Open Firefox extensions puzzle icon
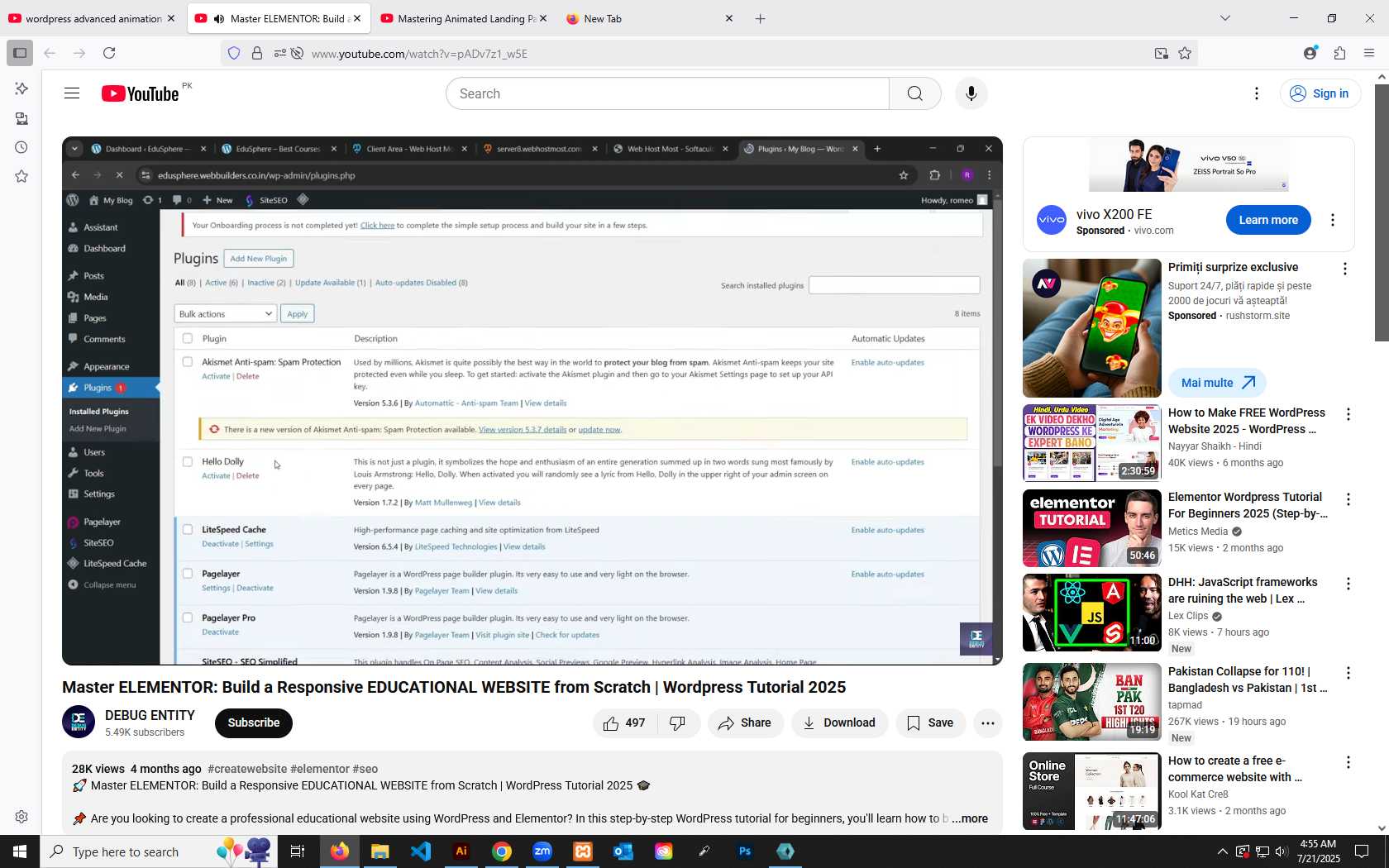 [x=1339, y=53]
